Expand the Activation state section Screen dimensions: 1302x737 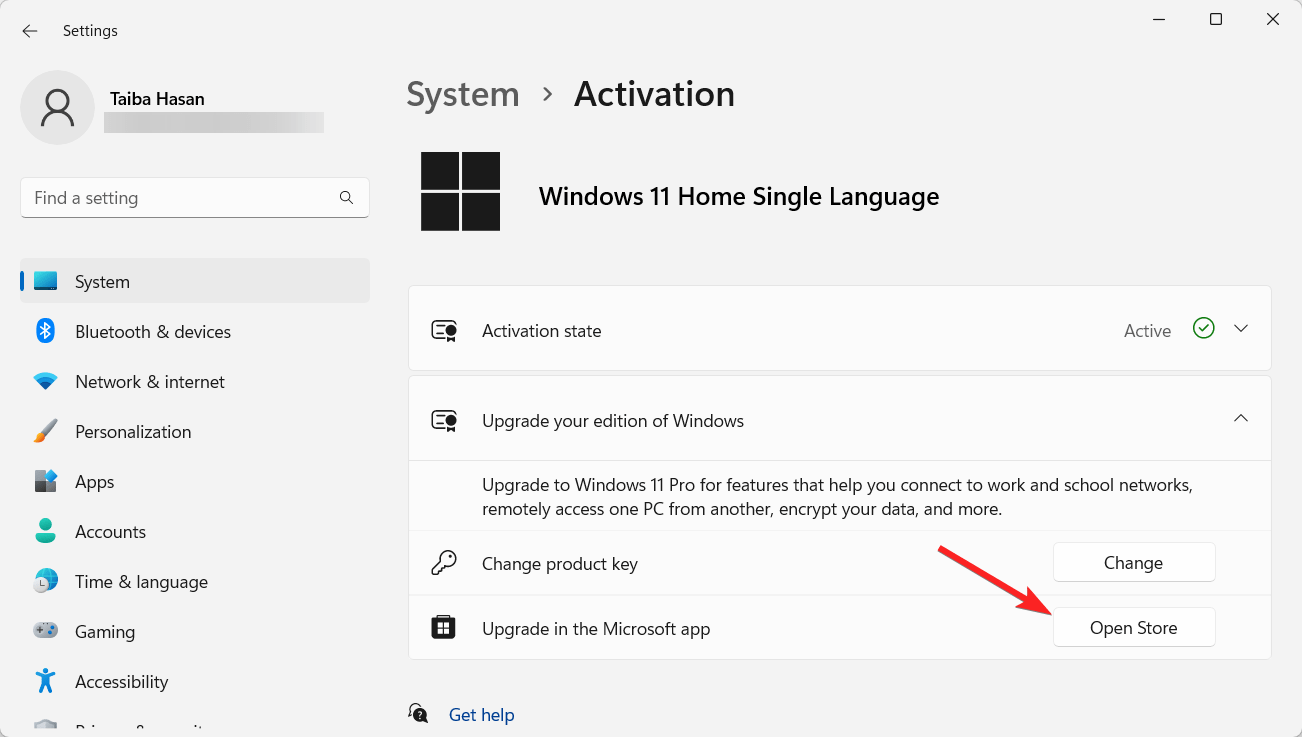(1241, 329)
